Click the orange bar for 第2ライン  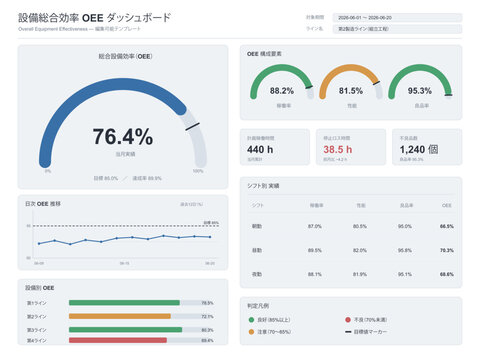[120, 316]
